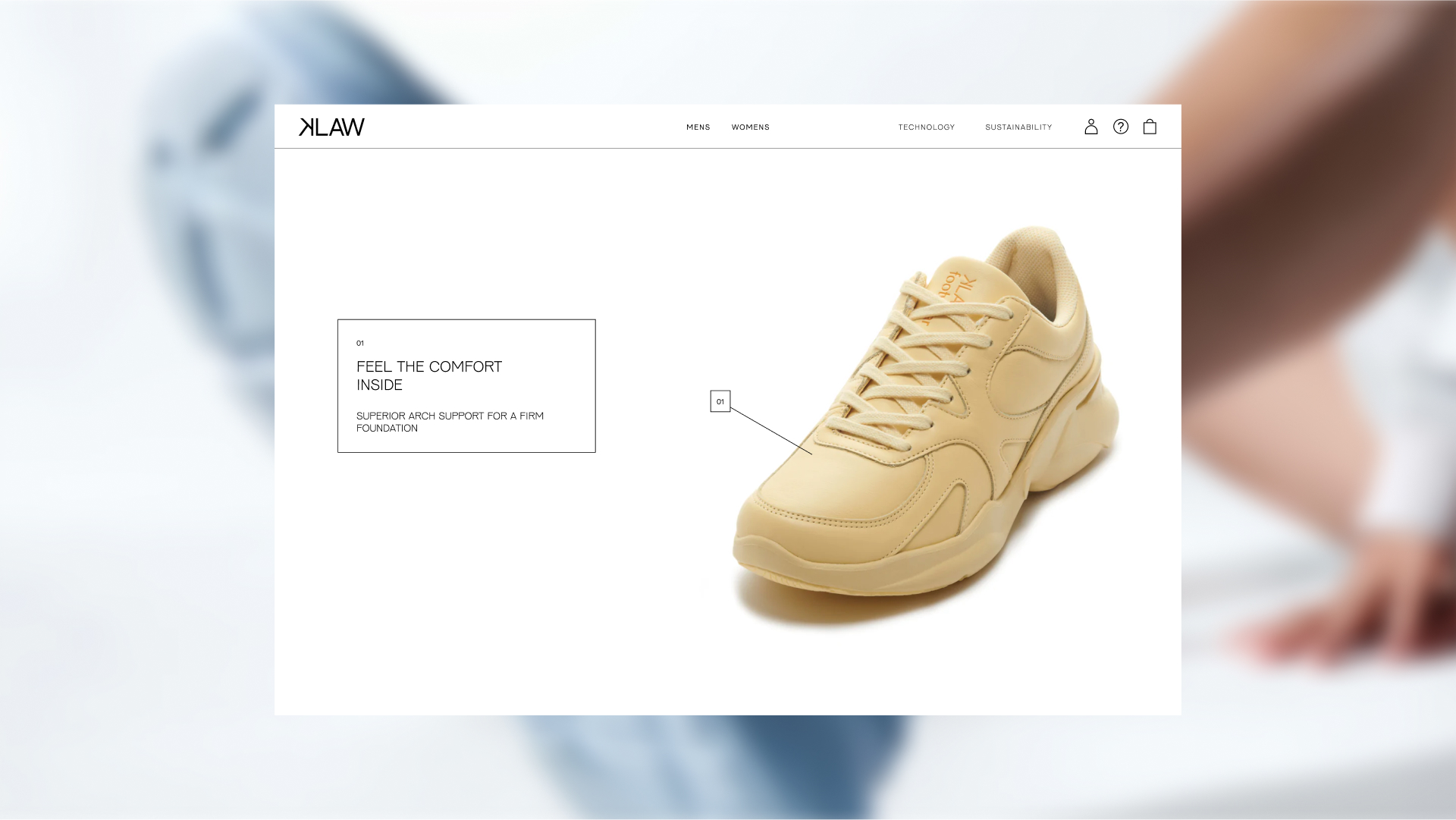Open the WOMENS navigation menu

click(x=751, y=127)
